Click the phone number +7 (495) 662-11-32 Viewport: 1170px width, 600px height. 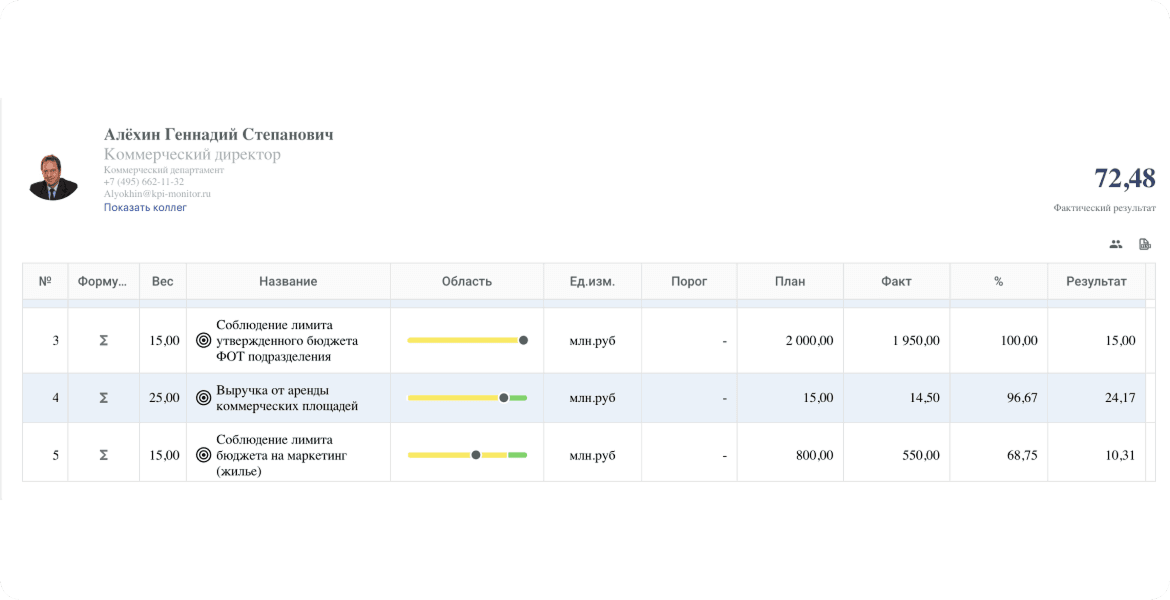click(x=144, y=181)
